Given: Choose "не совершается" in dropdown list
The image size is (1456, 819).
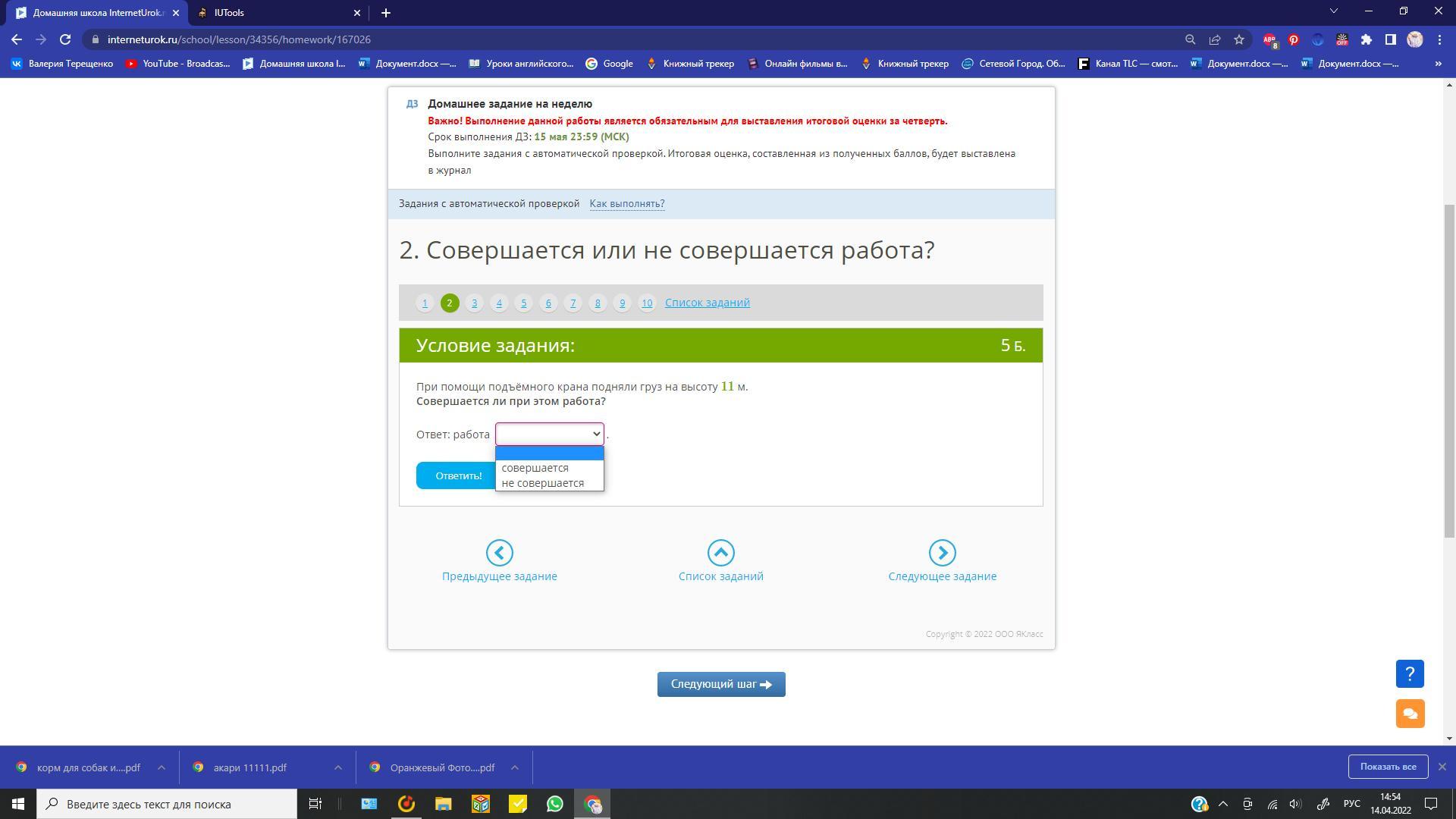Looking at the screenshot, I should (x=543, y=483).
